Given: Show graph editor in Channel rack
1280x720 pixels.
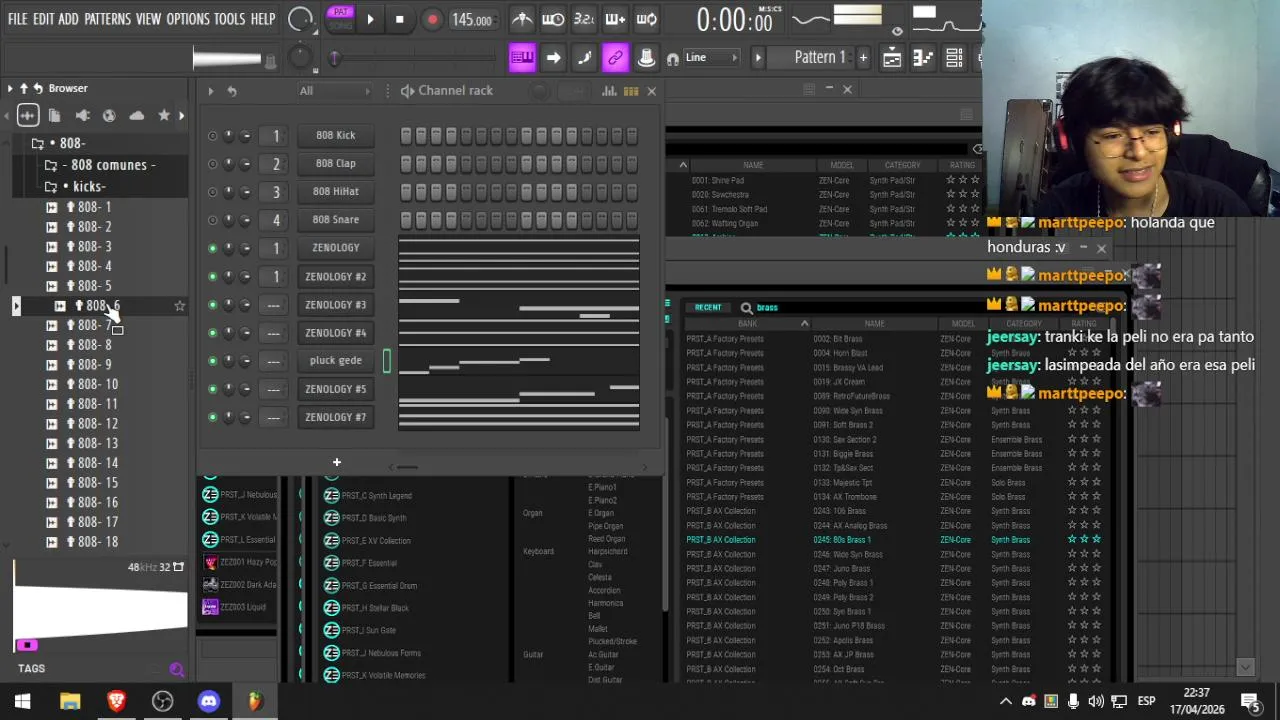Looking at the screenshot, I should point(609,91).
